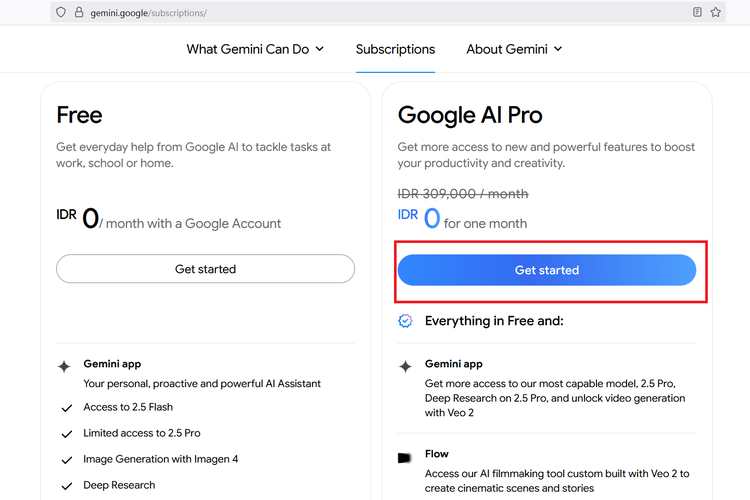Expand the What Gemini Can Do menu
The height and width of the screenshot is (500, 750).
[255, 49]
